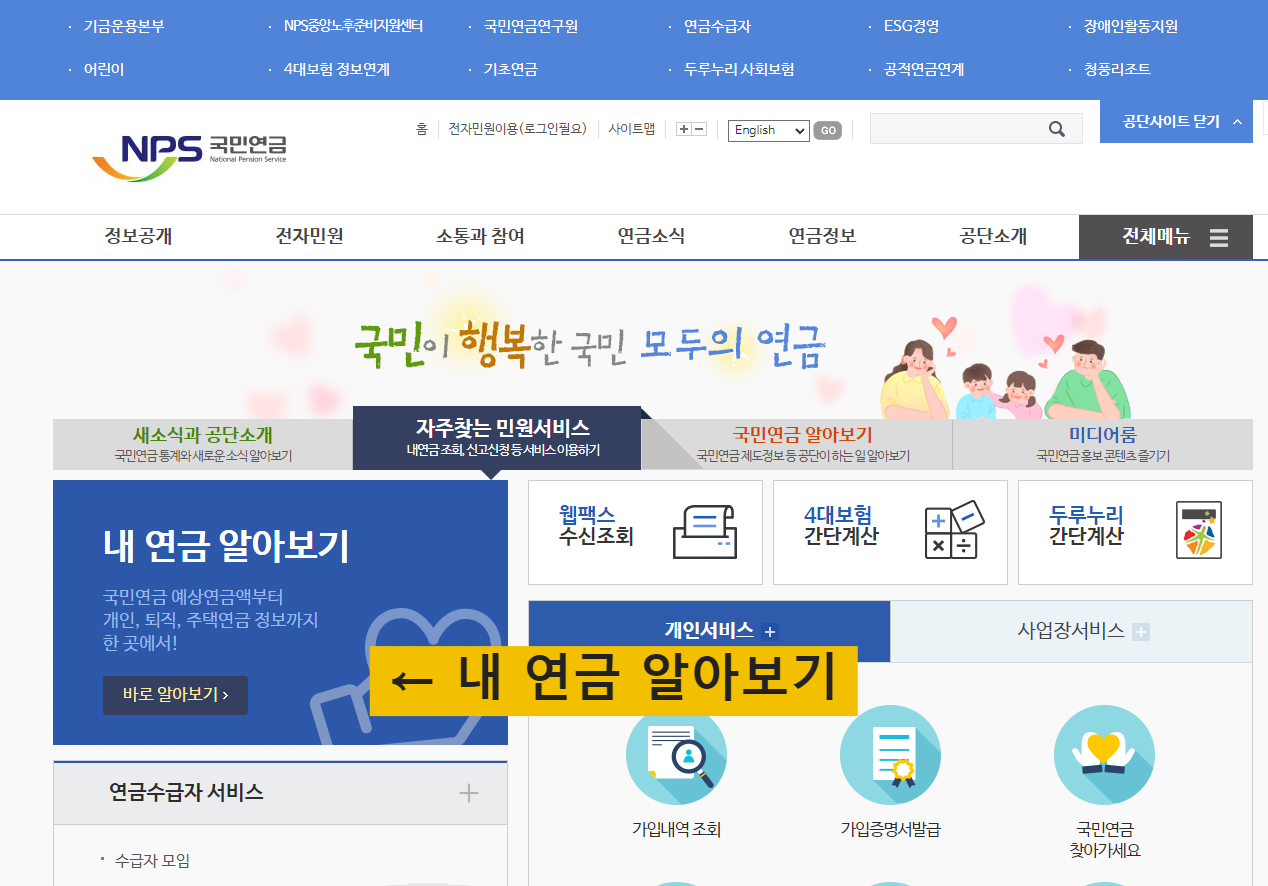1268x886 pixels.
Task: Open 사이트맵 link
Action: [x=631, y=129]
